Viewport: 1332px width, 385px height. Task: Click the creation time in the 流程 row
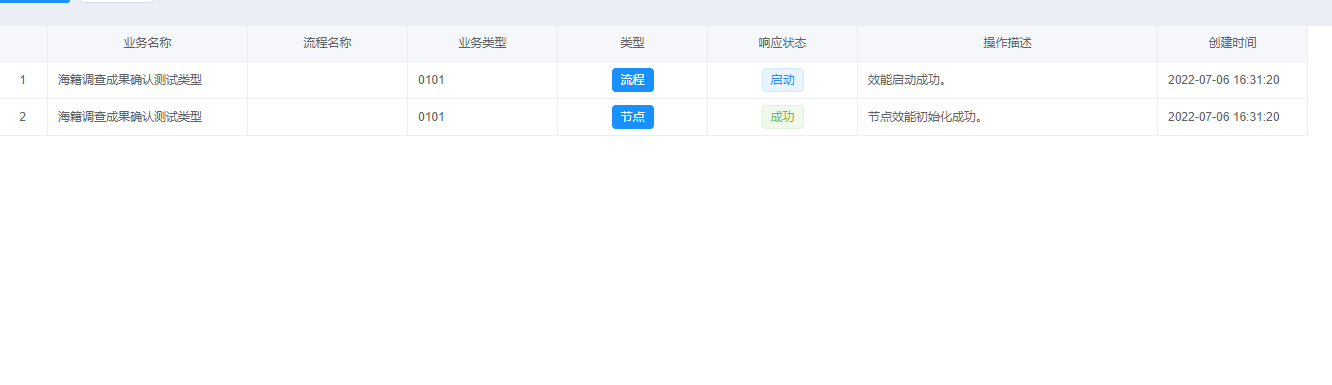click(x=1224, y=80)
